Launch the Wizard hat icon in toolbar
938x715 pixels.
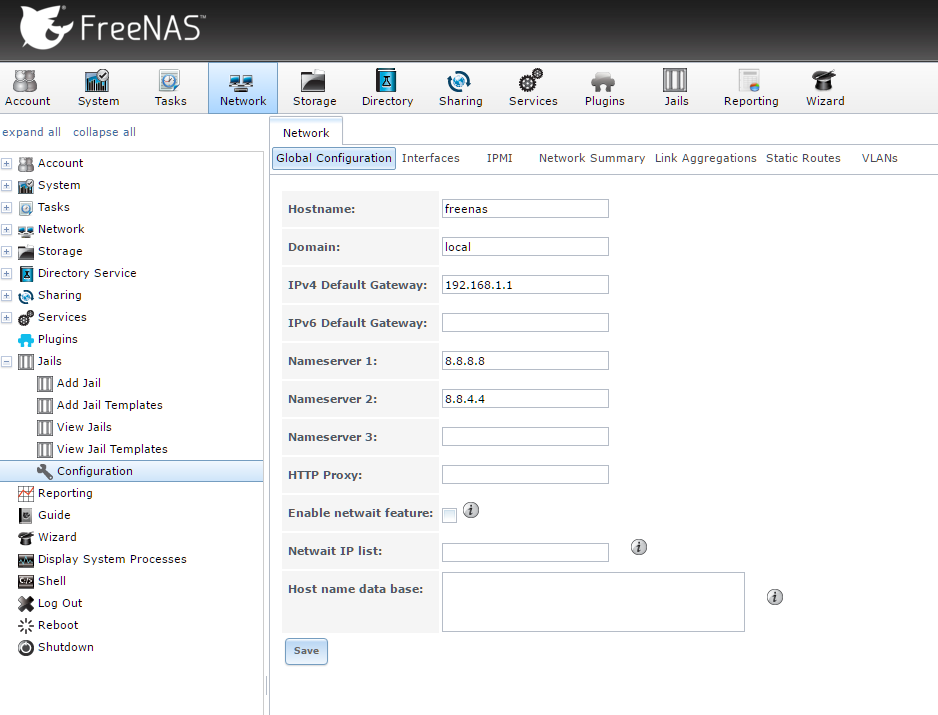click(825, 88)
